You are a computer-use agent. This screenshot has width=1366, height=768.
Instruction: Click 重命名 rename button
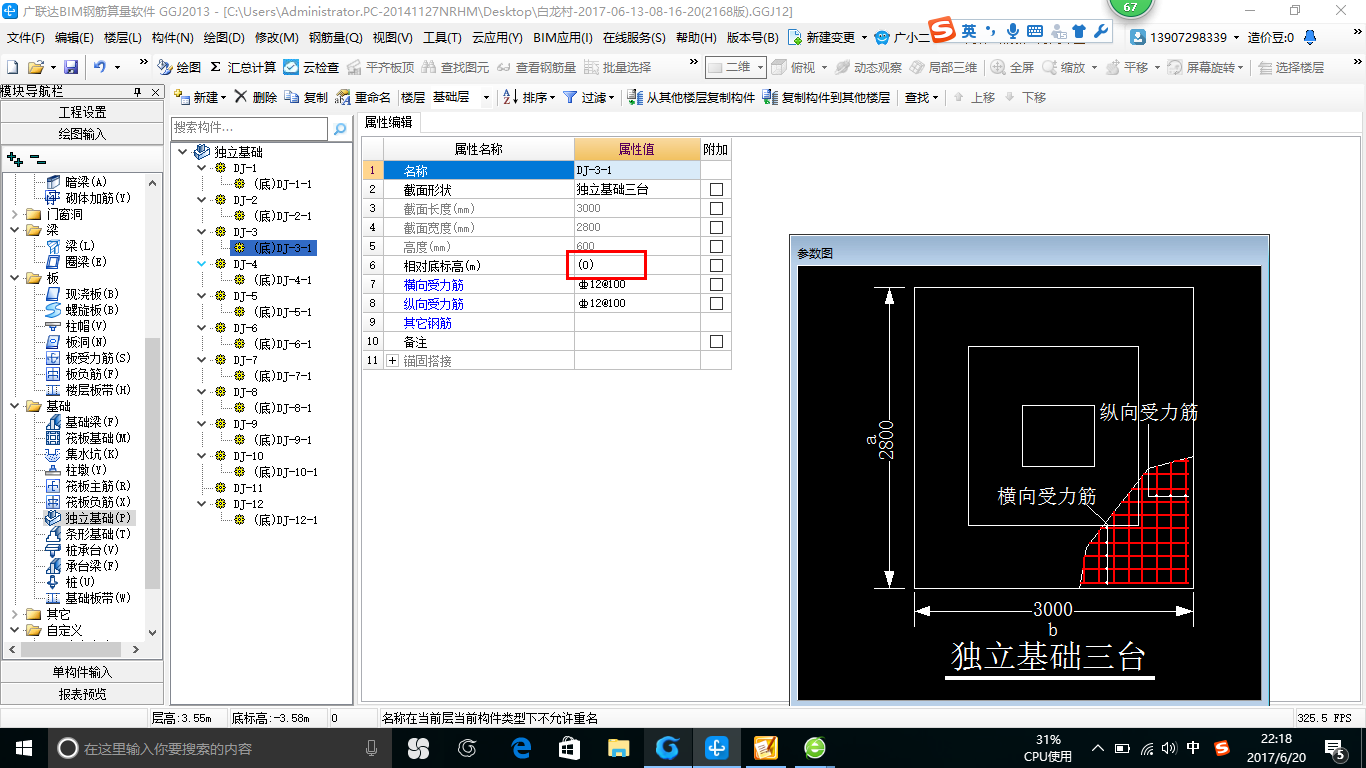pos(364,97)
